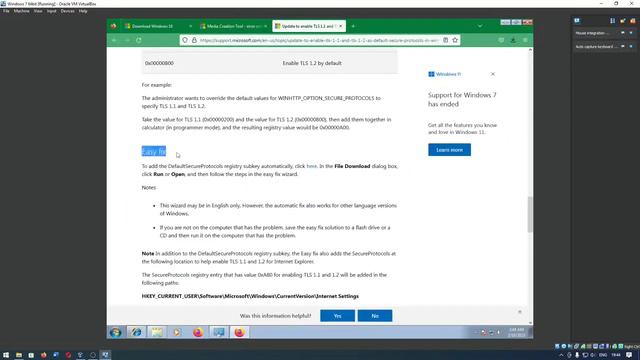Click the selected Easy fix heading
This screenshot has width=640, height=360.
[x=154, y=151]
